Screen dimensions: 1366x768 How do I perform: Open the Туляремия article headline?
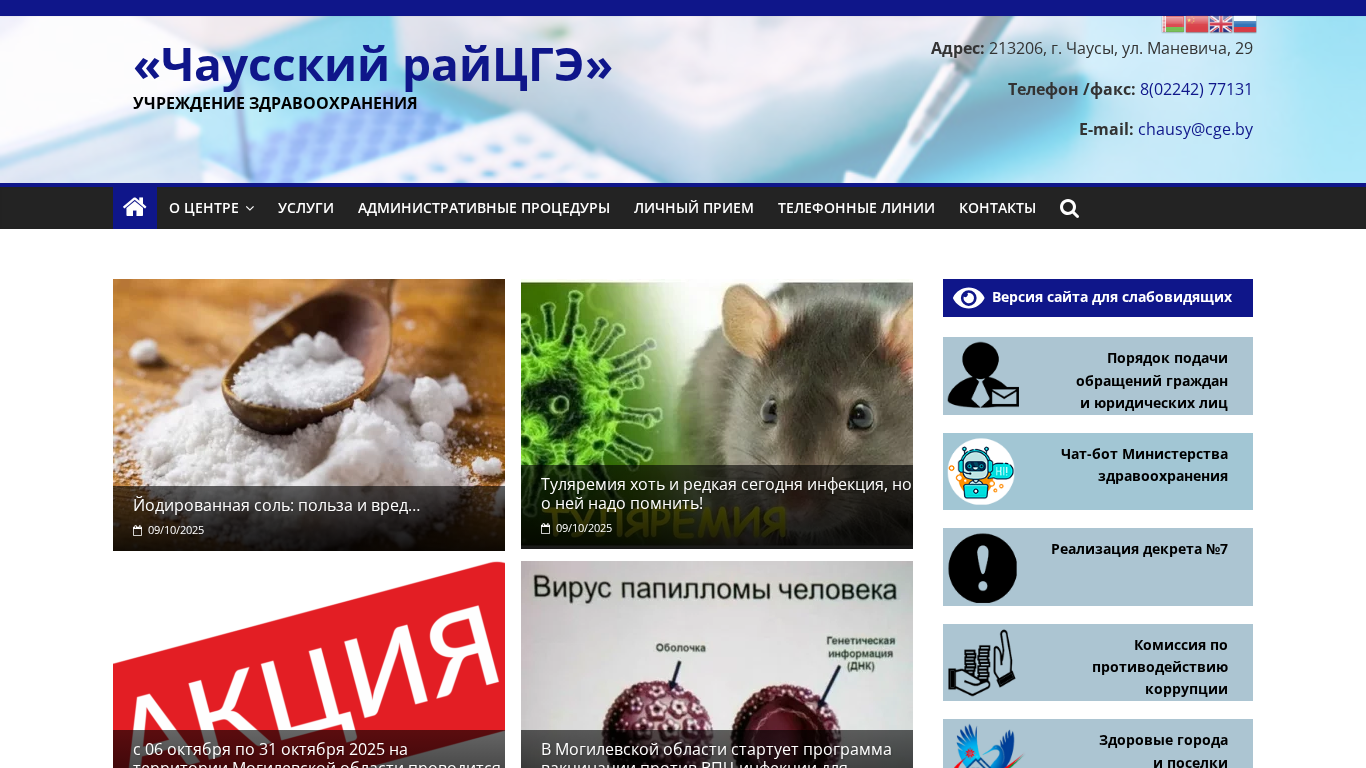(x=726, y=493)
